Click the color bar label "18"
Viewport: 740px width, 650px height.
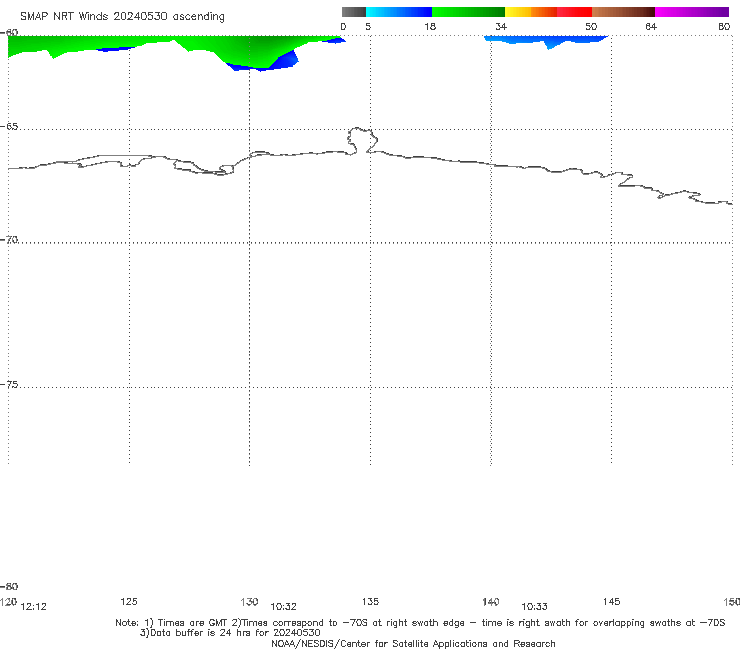pos(430,26)
